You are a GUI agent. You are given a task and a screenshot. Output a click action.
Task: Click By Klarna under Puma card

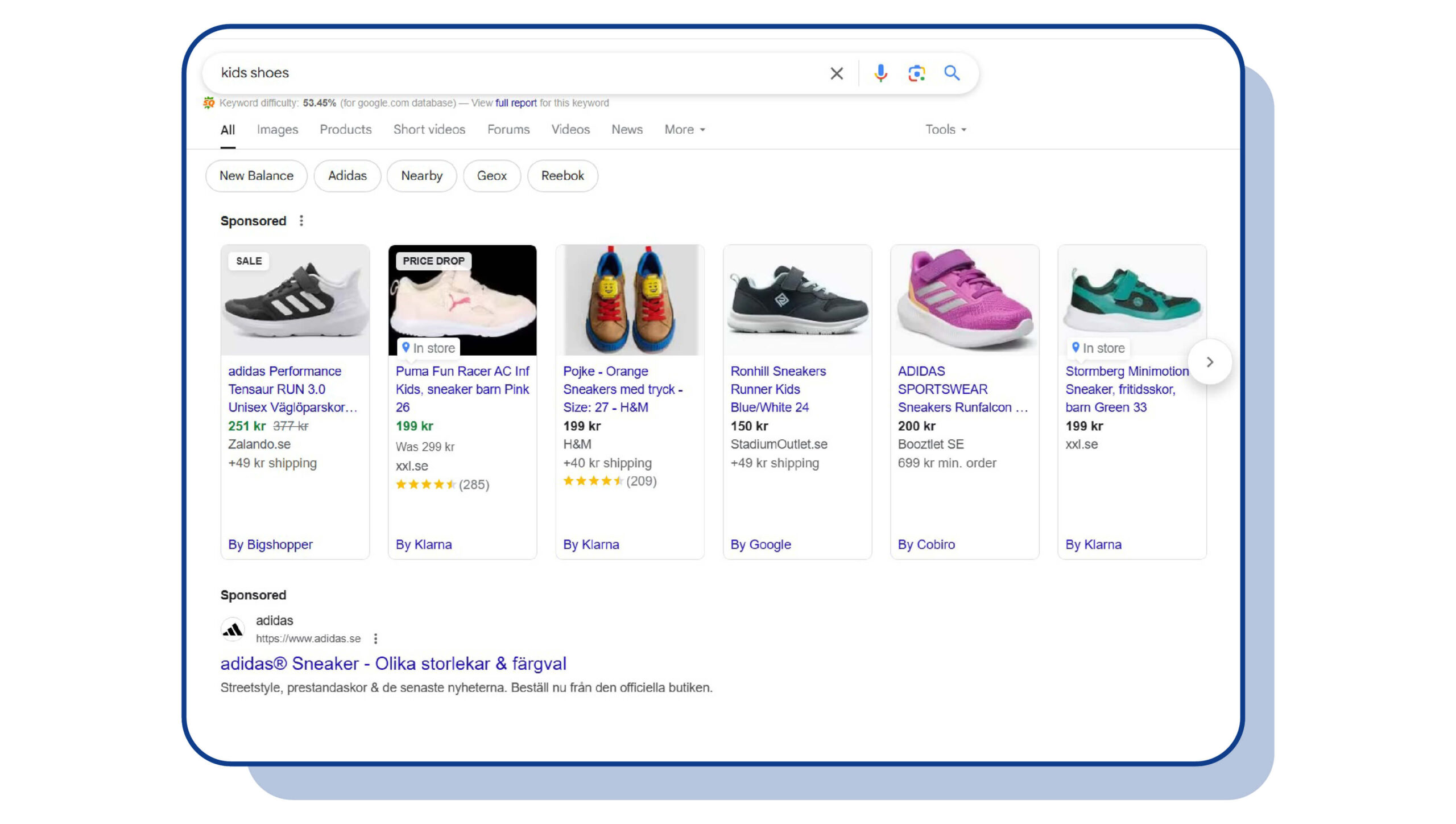click(424, 545)
